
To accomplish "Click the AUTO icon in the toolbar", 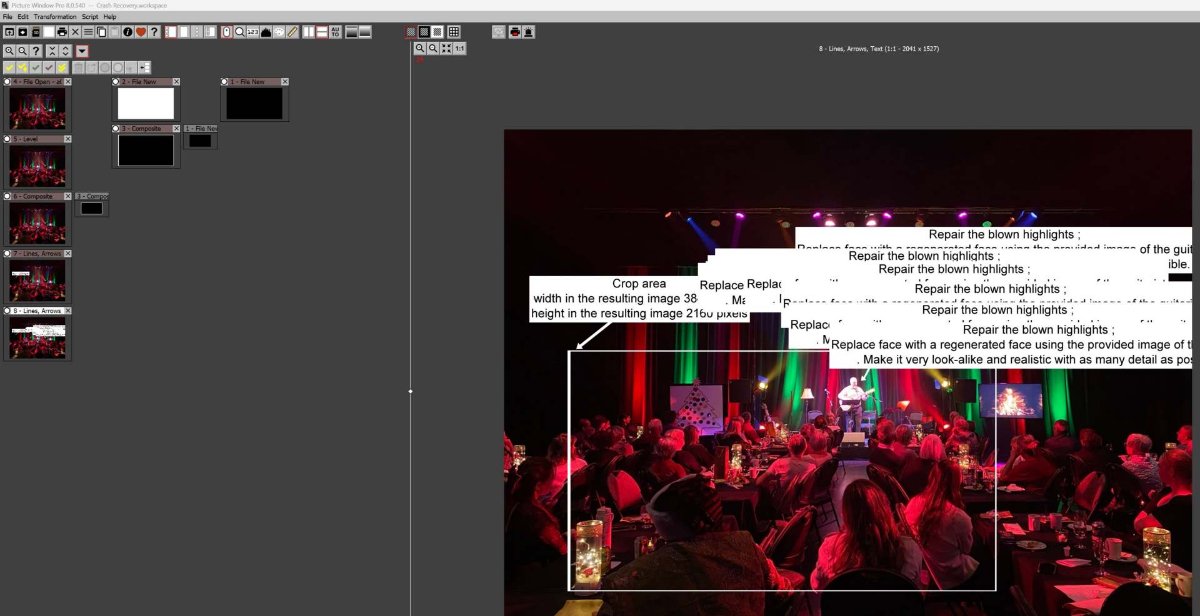I will point(335,32).
